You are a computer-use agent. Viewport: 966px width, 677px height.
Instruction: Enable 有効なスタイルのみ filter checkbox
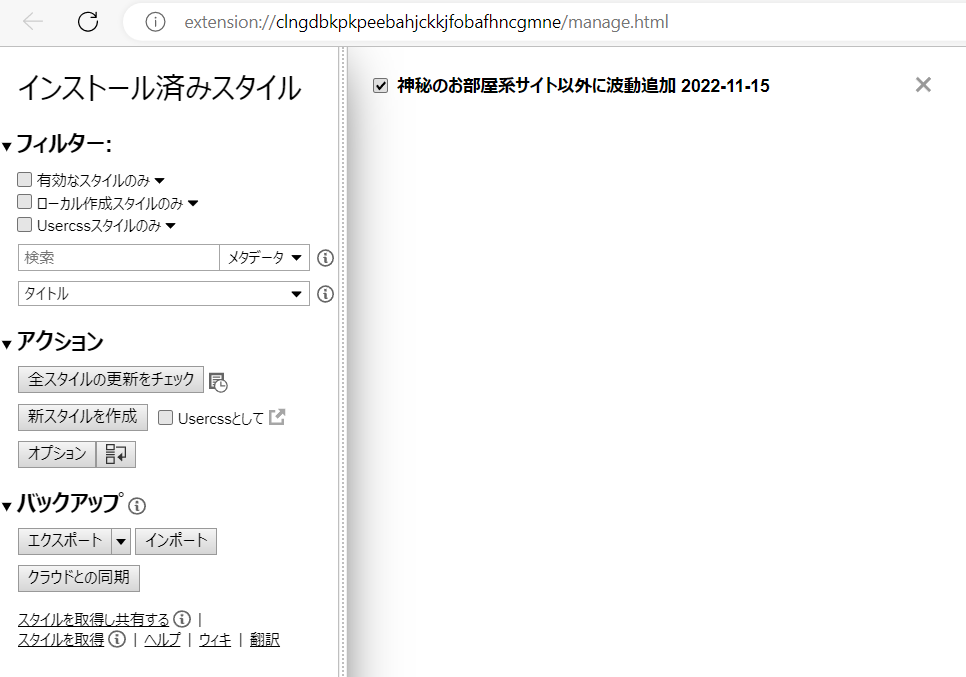coord(25,180)
